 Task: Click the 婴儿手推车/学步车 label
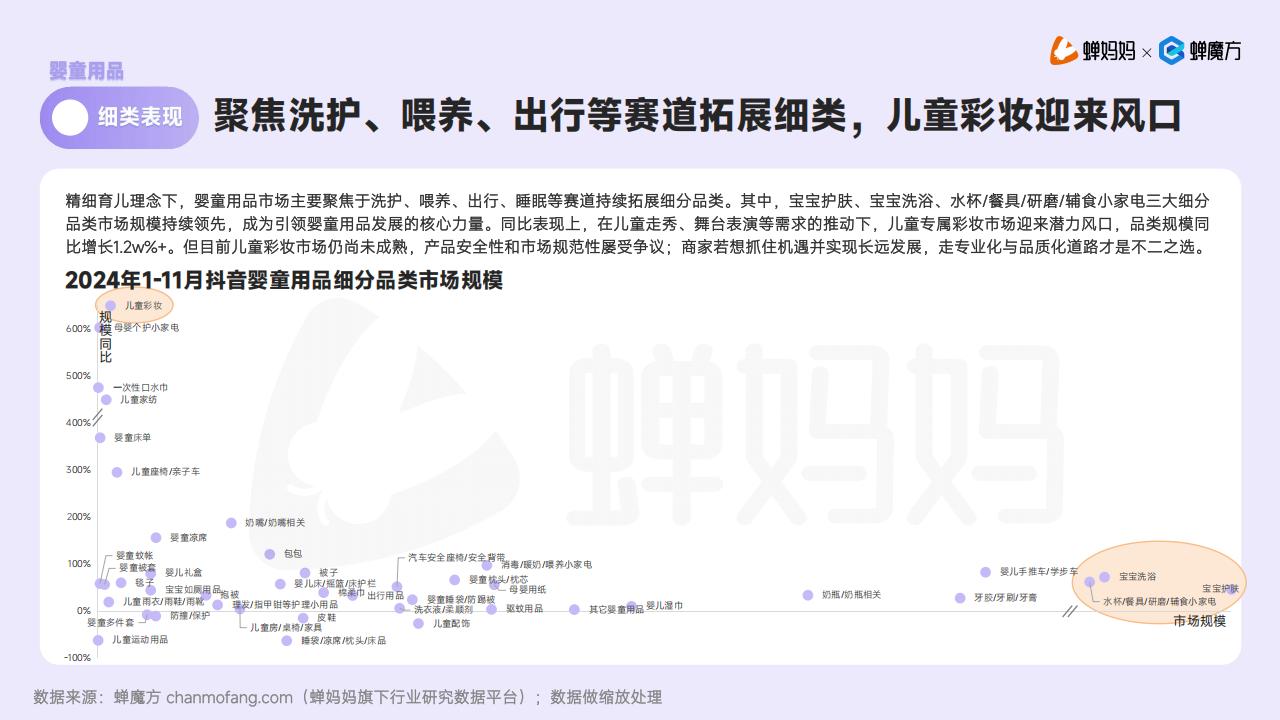(x=1039, y=571)
